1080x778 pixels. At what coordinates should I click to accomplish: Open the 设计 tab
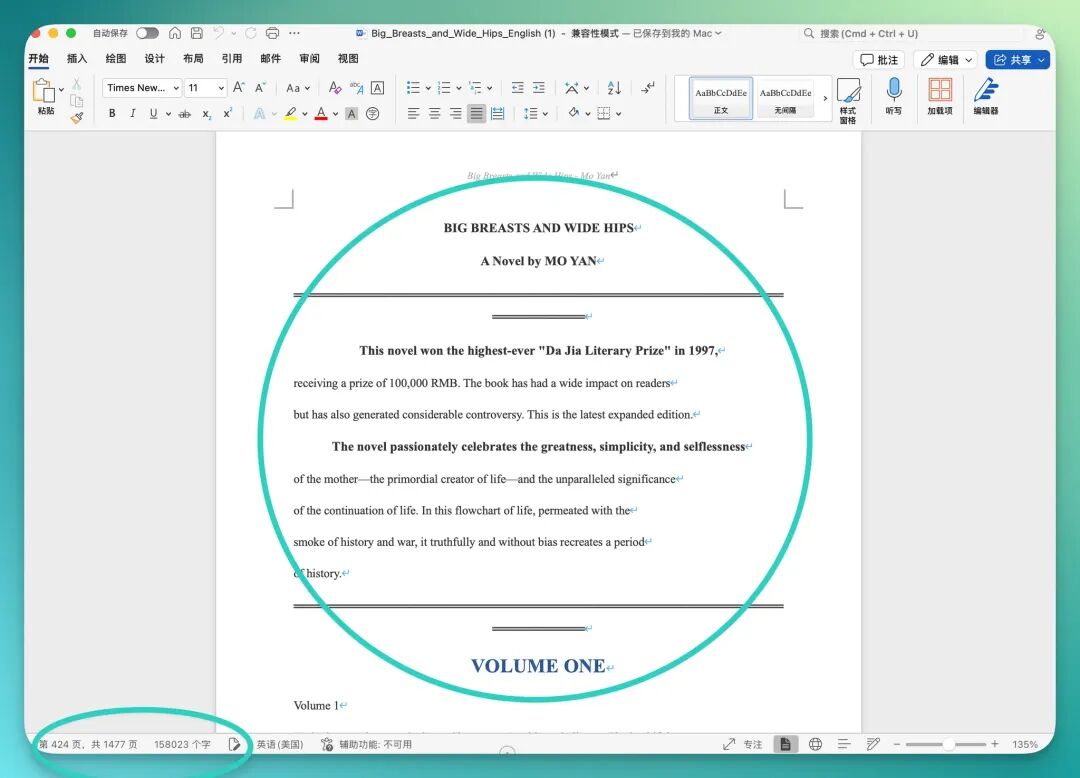154,59
